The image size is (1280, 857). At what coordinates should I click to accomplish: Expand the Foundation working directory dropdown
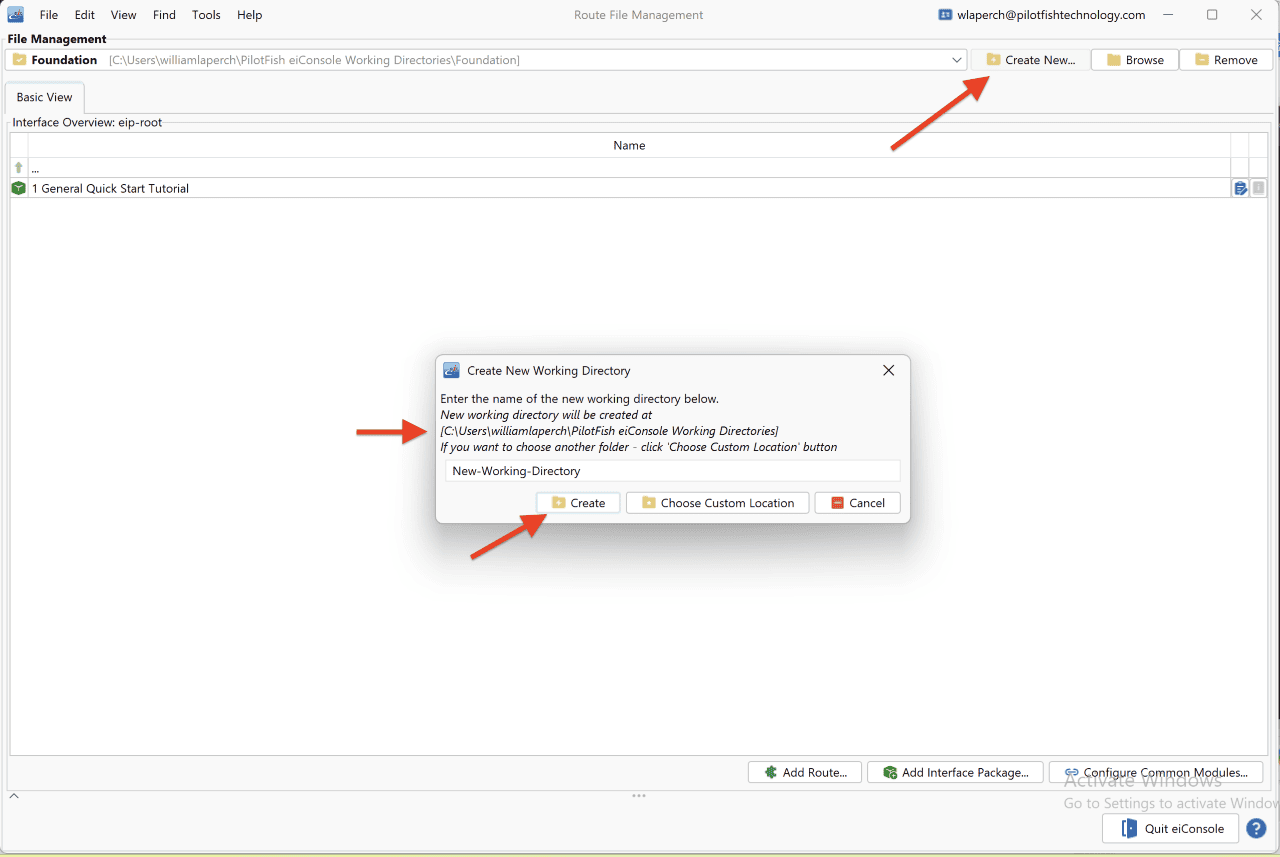point(957,60)
